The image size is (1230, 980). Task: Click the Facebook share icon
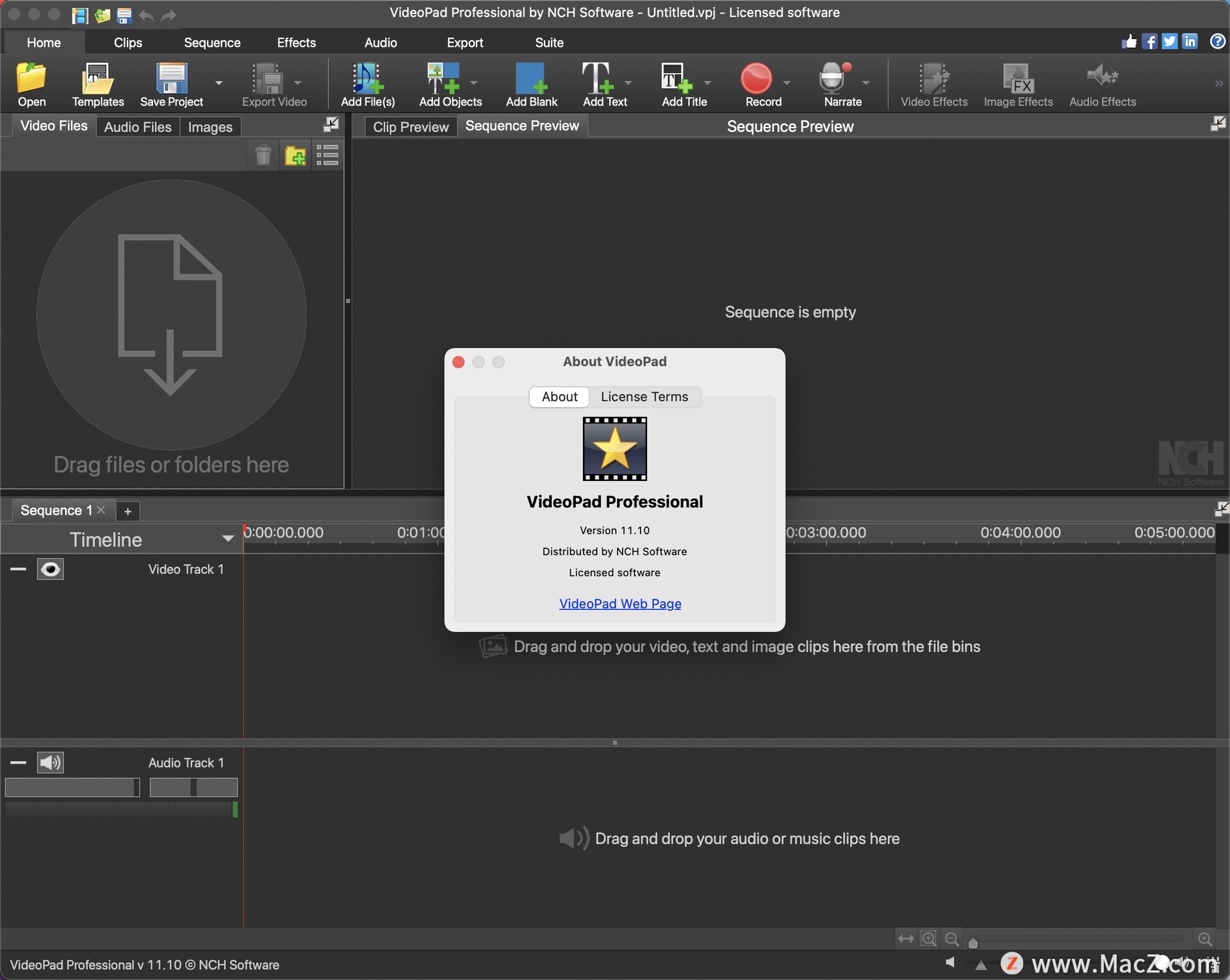click(1150, 42)
